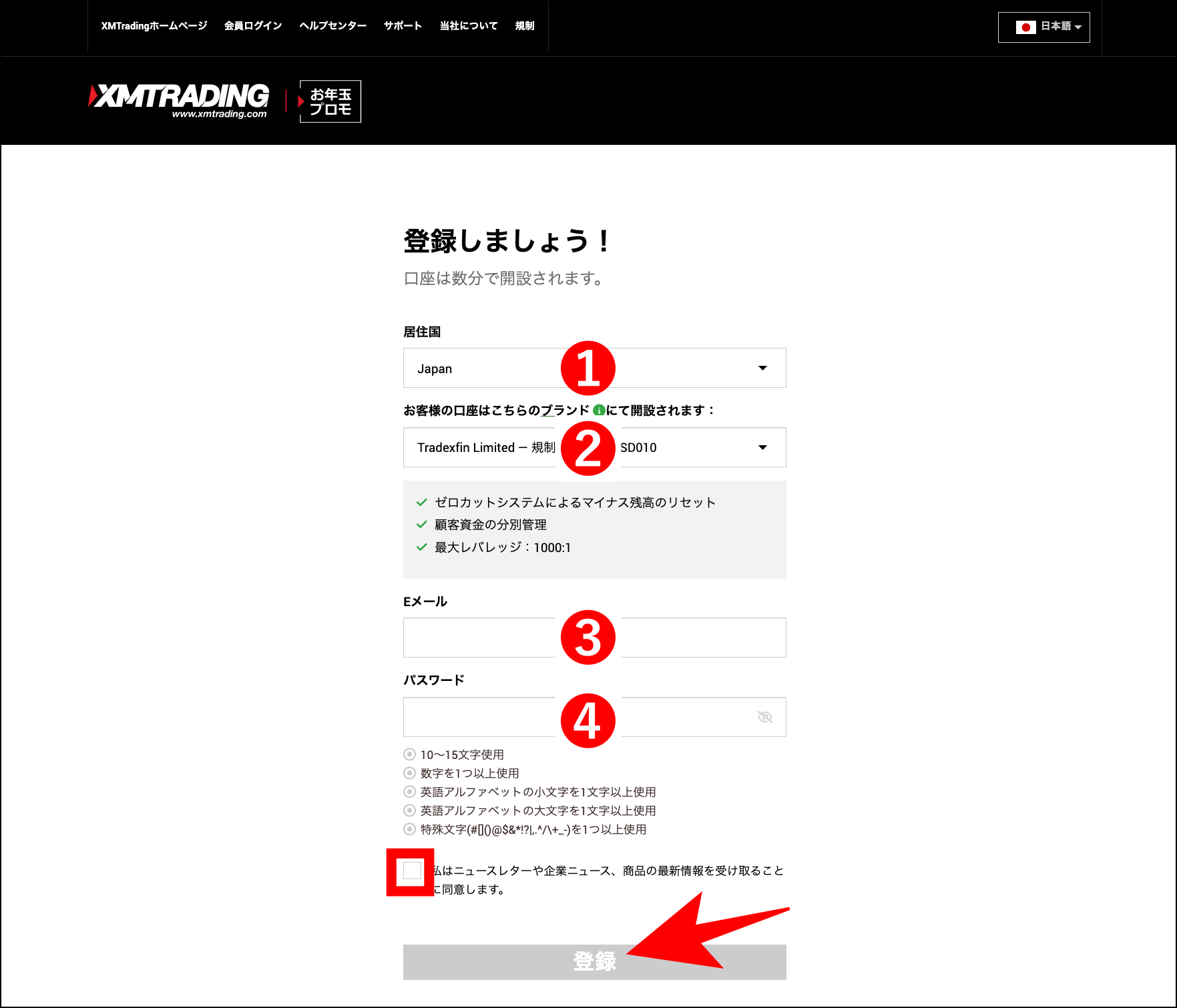Select 当社について in the top navigation
This screenshot has height=1008, width=1177.
(x=467, y=25)
